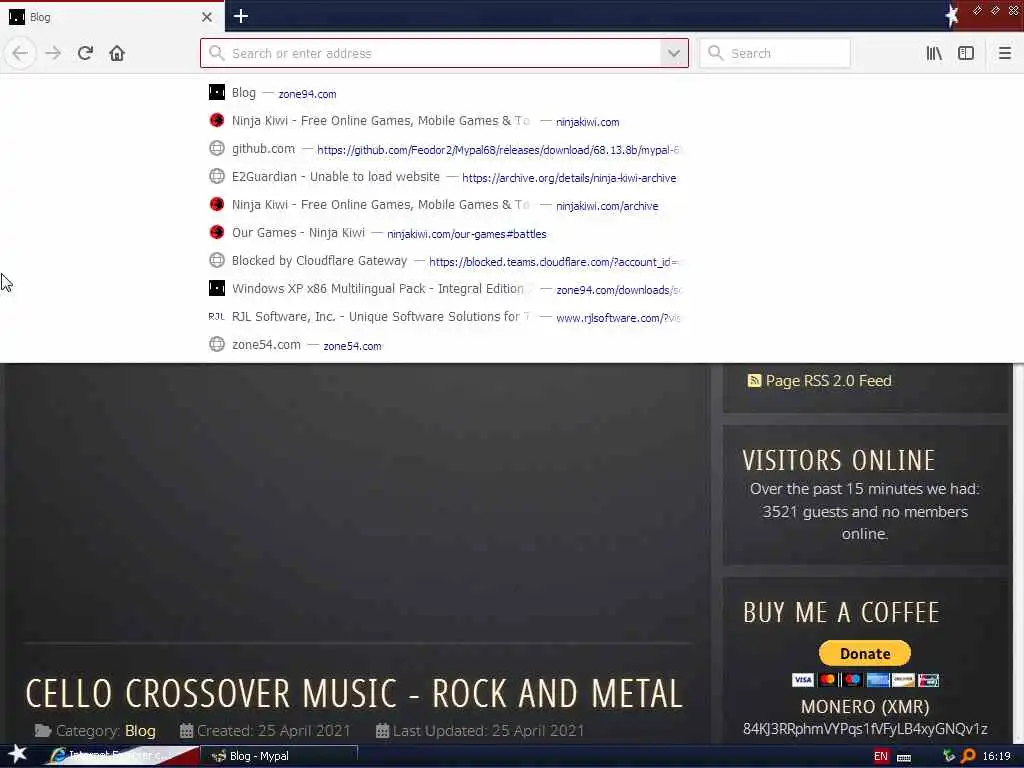Screen dimensions: 1024x768
Task: Click the magnifier tray icon
Action: (x=968, y=756)
